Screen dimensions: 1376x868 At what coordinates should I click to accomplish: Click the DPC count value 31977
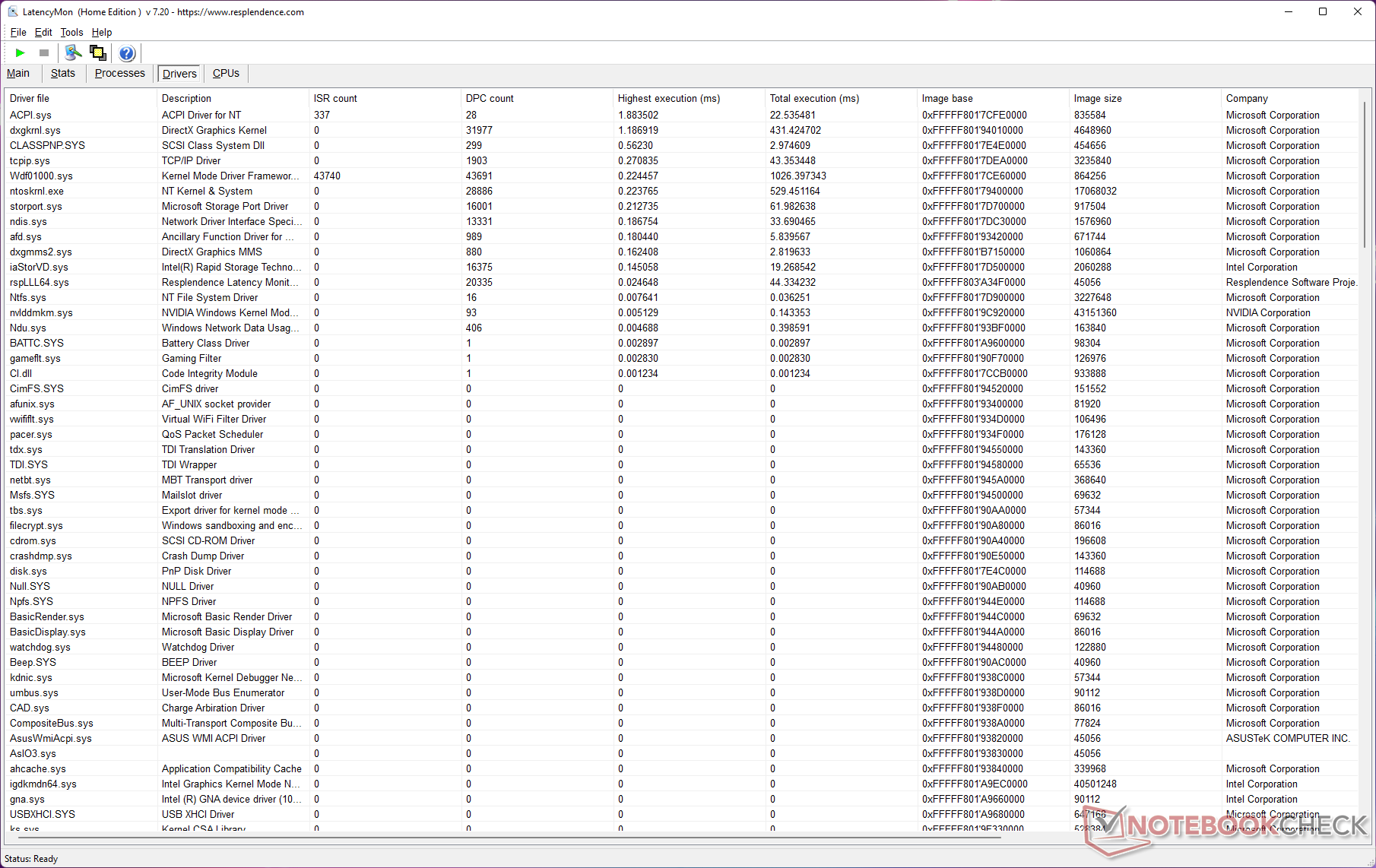pyautogui.click(x=479, y=130)
